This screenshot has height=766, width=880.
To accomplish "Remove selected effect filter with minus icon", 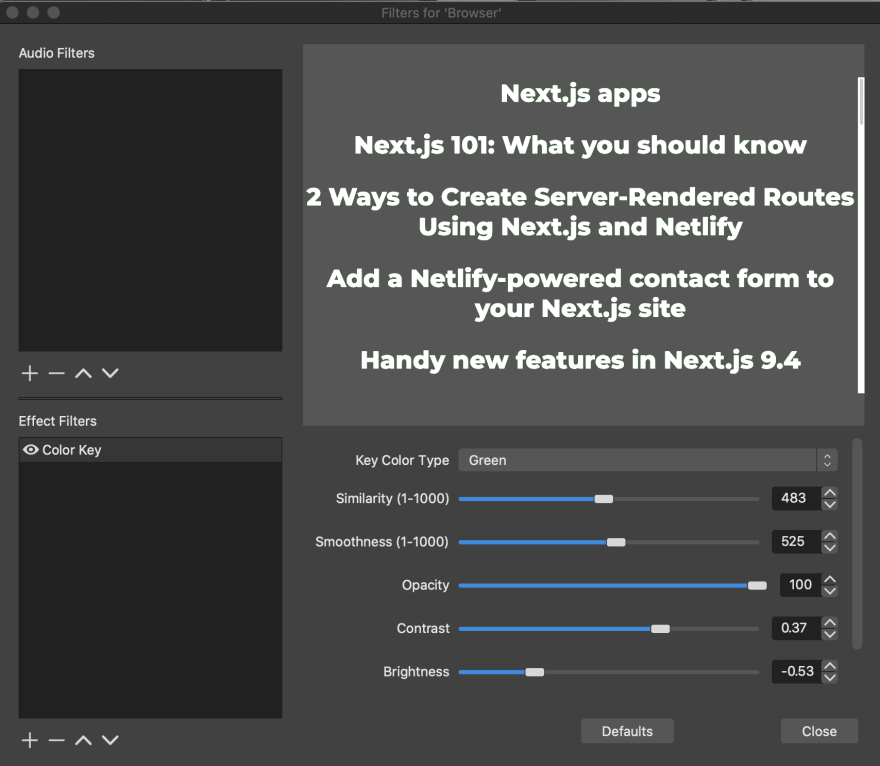I will coord(57,740).
